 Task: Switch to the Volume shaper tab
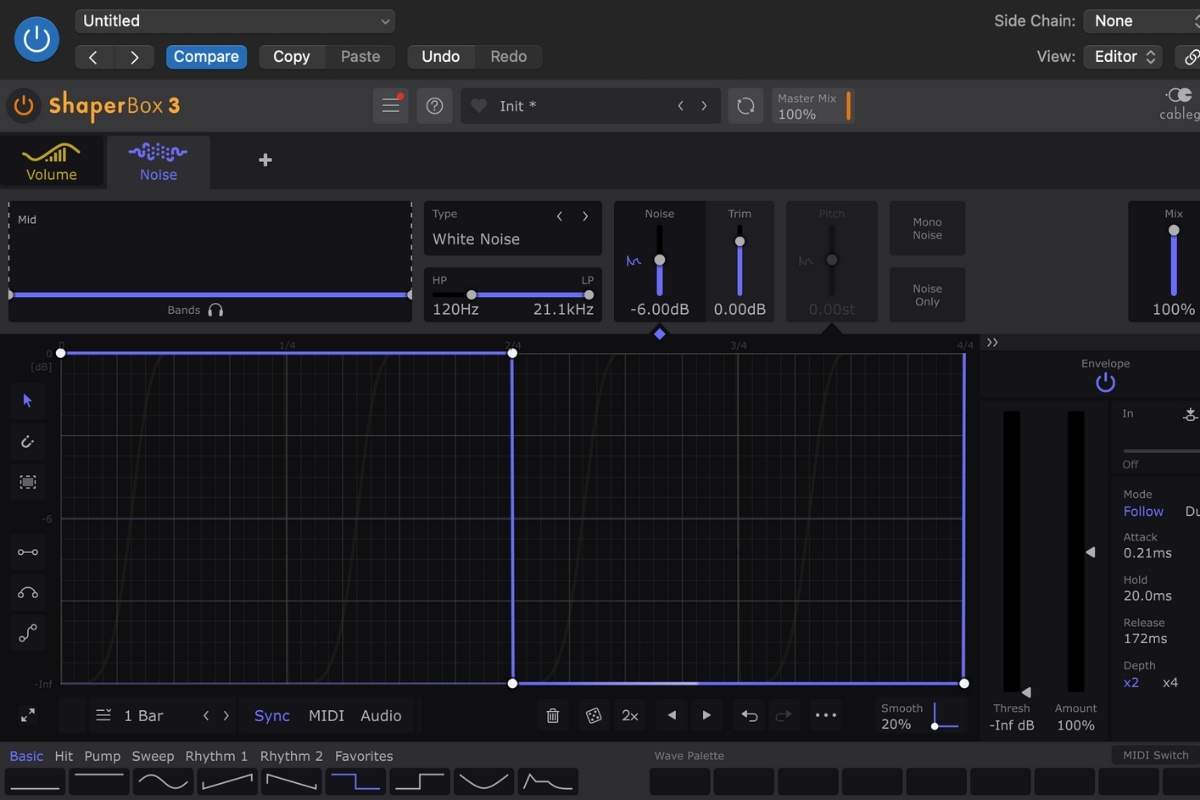[x=51, y=161]
